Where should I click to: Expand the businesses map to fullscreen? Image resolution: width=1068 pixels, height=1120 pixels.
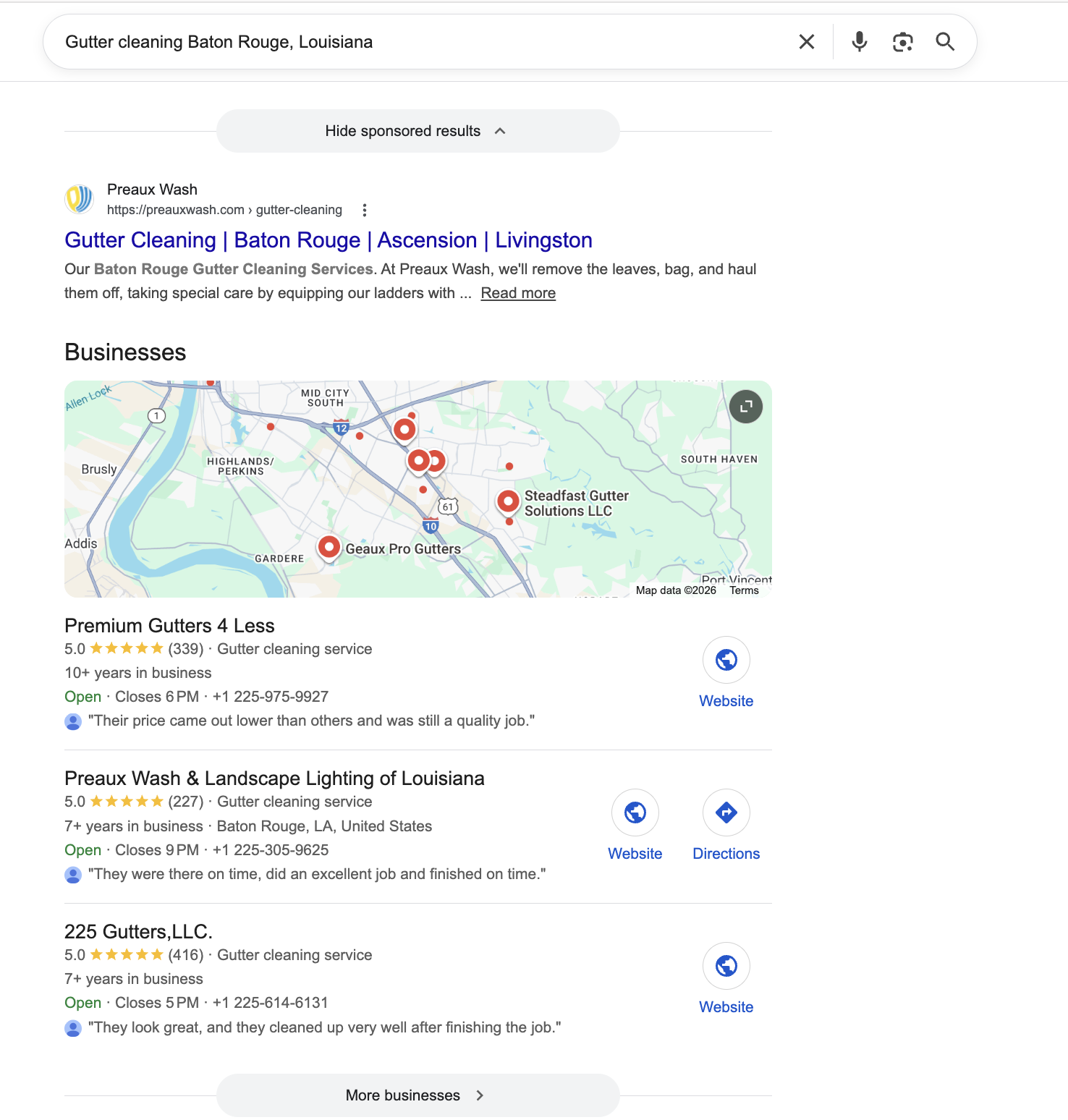click(745, 407)
